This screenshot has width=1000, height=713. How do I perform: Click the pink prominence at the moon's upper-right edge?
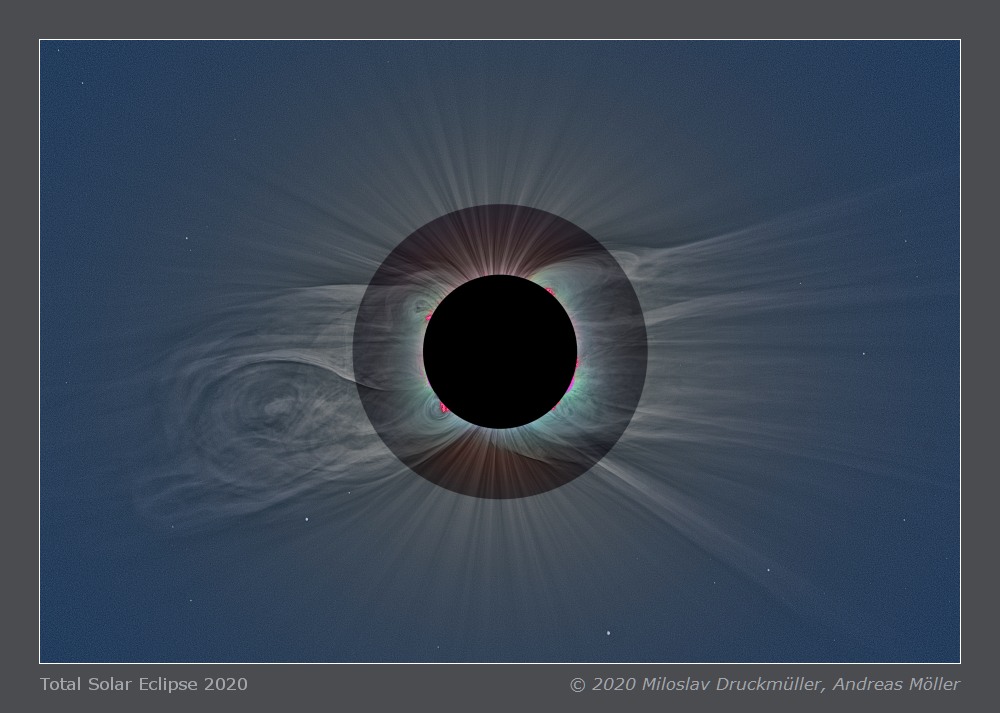[549, 292]
